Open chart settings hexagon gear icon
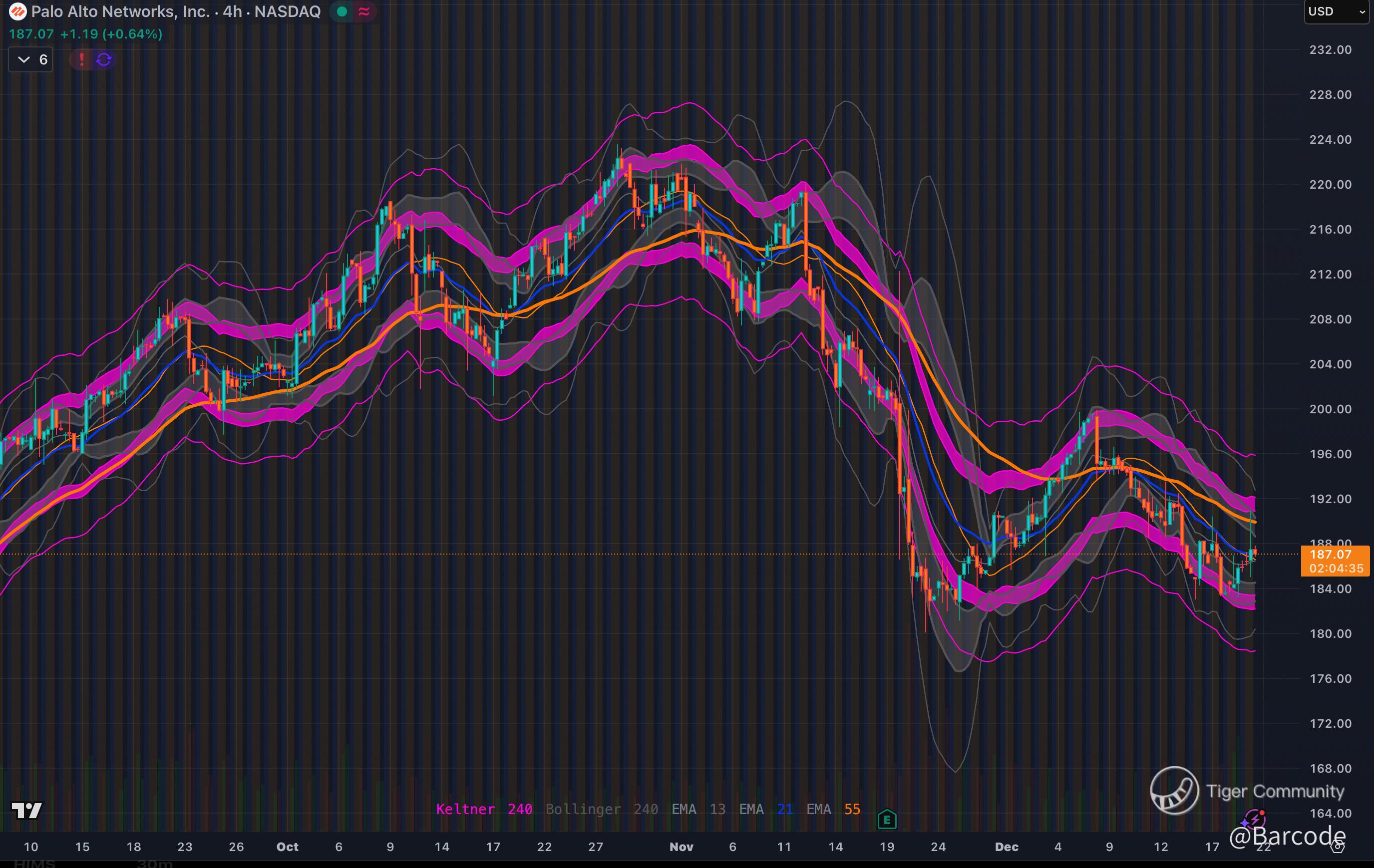1374x868 pixels. [x=1338, y=847]
